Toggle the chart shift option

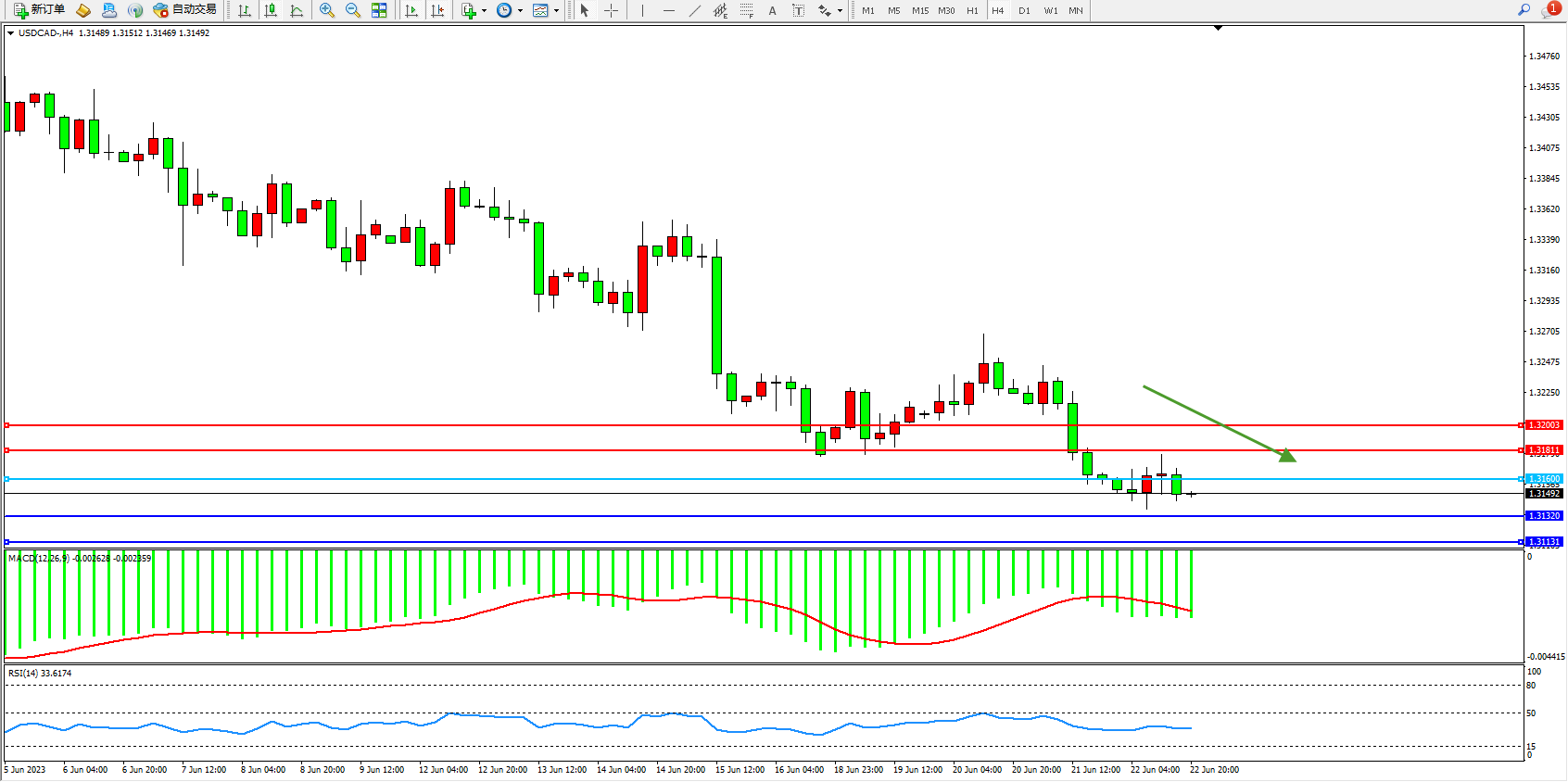437,10
